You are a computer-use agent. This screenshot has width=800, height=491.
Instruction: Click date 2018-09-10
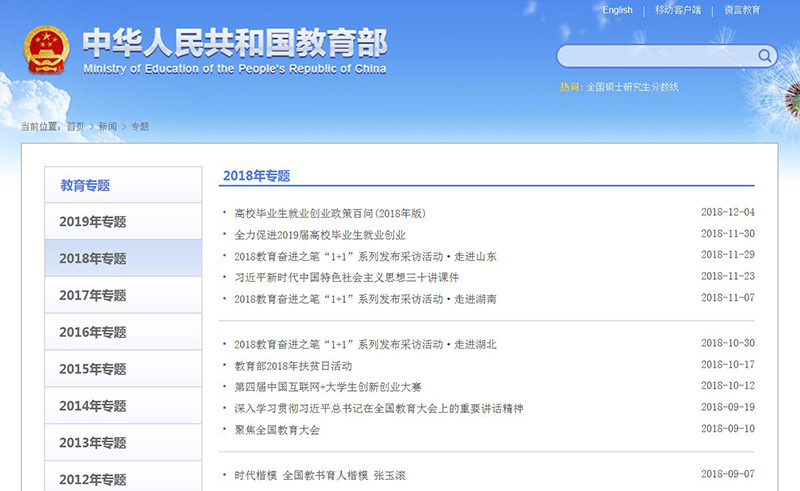click(728, 428)
